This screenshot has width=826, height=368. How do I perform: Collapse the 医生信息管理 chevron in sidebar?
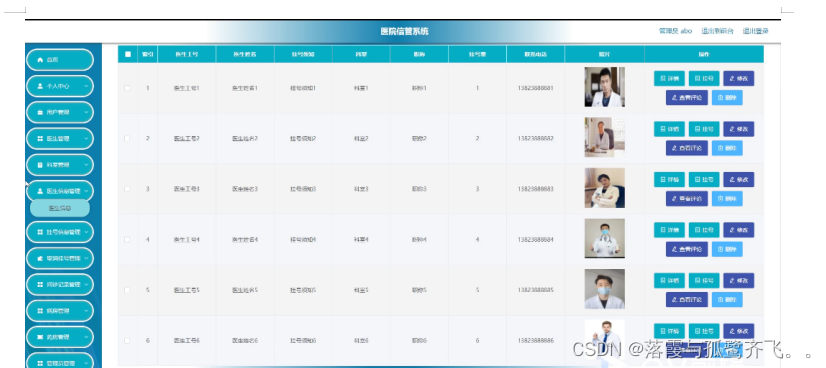[x=86, y=191]
